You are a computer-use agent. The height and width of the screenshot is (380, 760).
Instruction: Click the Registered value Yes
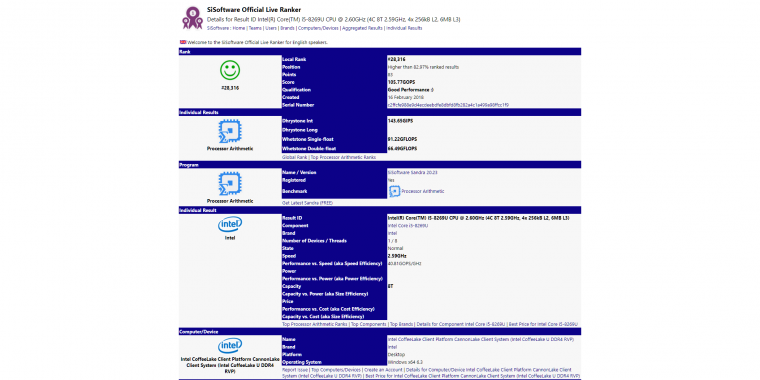[391, 180]
